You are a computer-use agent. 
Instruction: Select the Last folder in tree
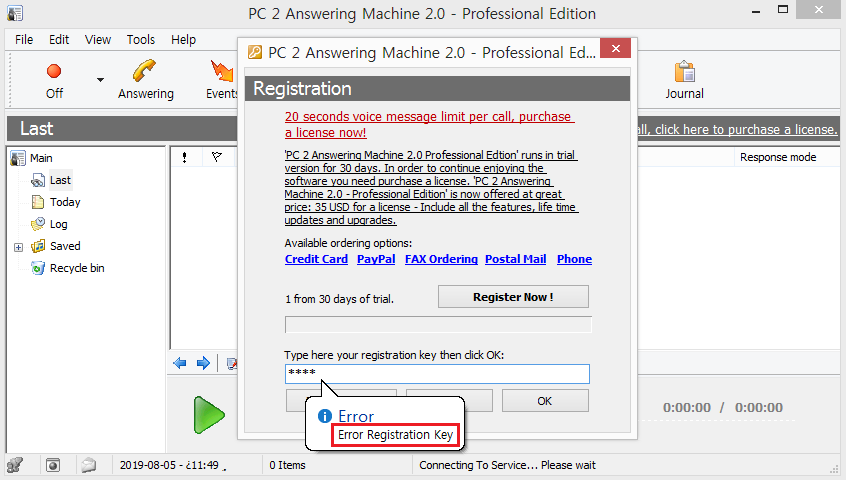[60, 180]
